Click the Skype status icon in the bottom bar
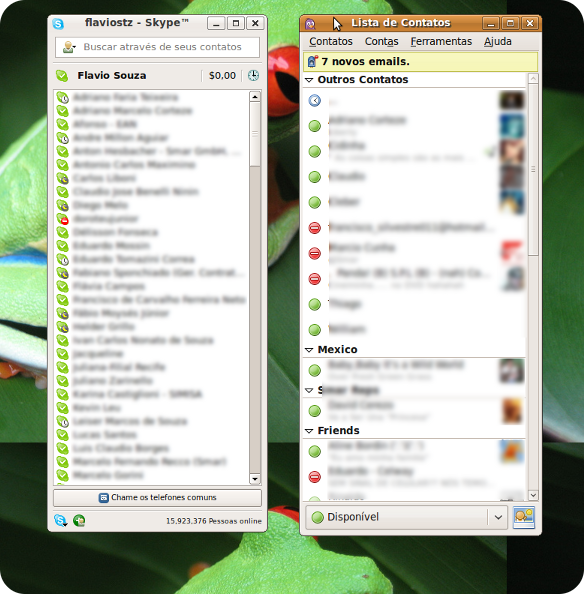The height and width of the screenshot is (594, 584). (61, 521)
